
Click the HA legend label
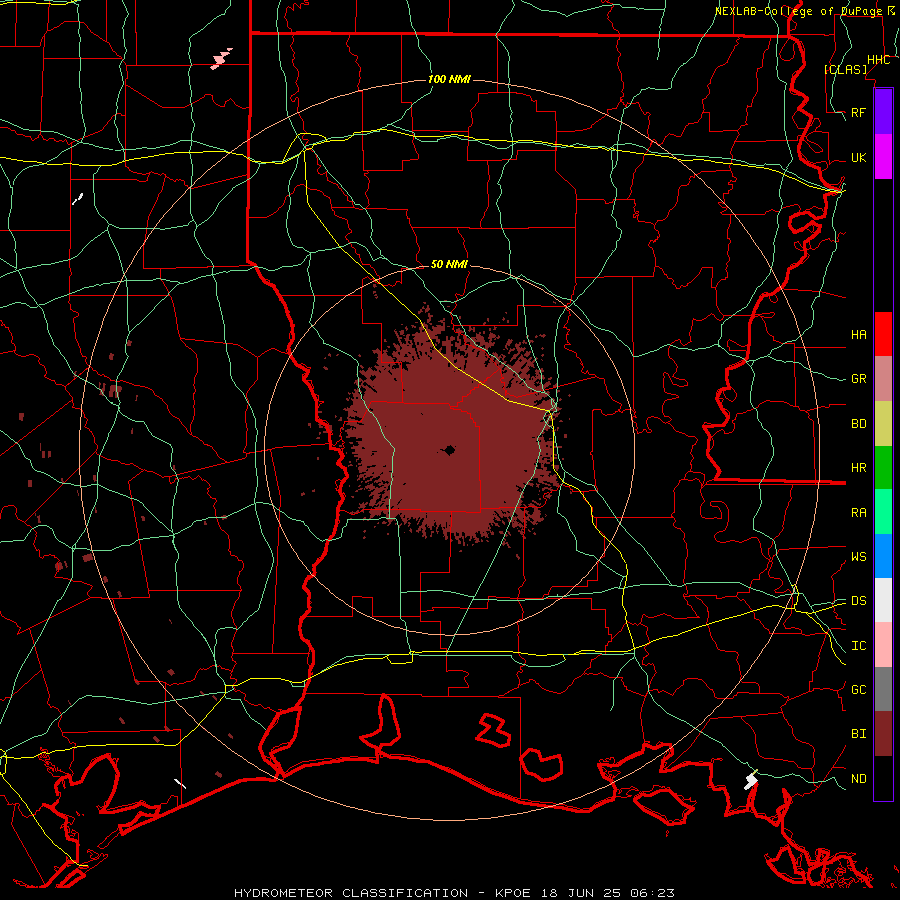[x=858, y=335]
